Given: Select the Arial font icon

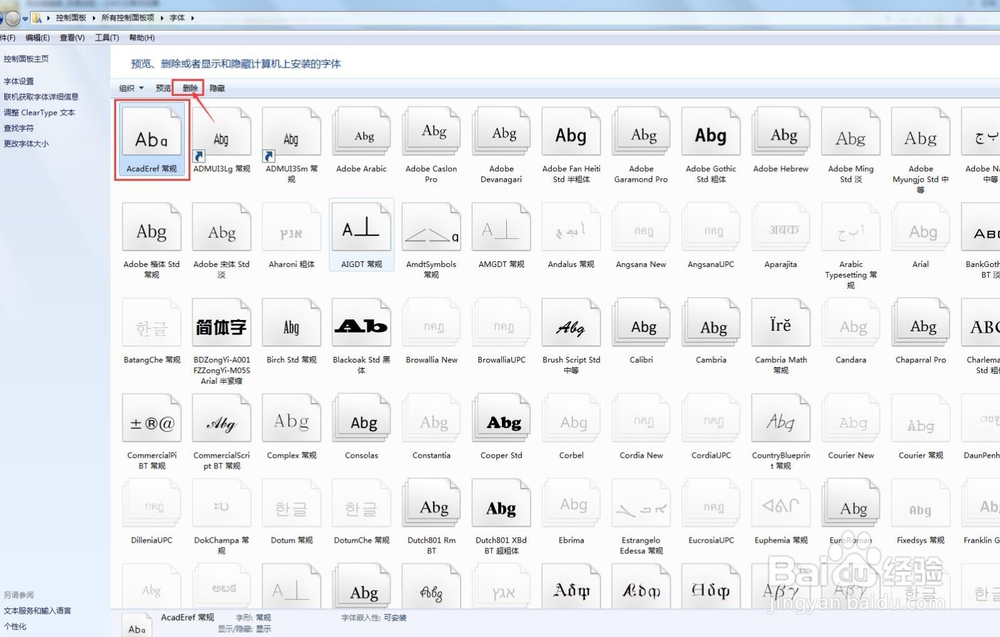Looking at the screenshot, I should [920, 227].
